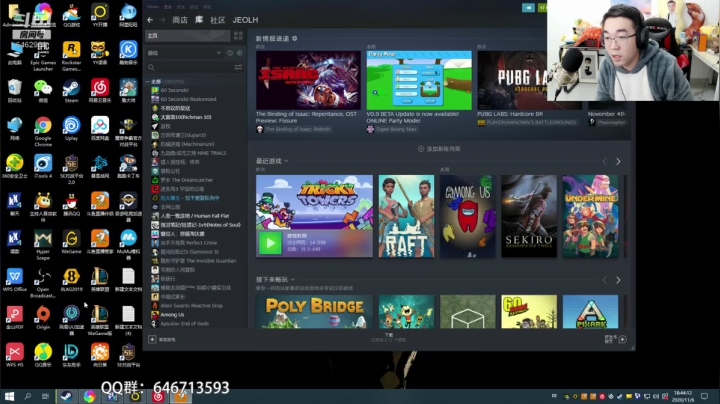Screen dimensions: 720x404
Task: Open the WeChat desktop icon
Action: 43,90
